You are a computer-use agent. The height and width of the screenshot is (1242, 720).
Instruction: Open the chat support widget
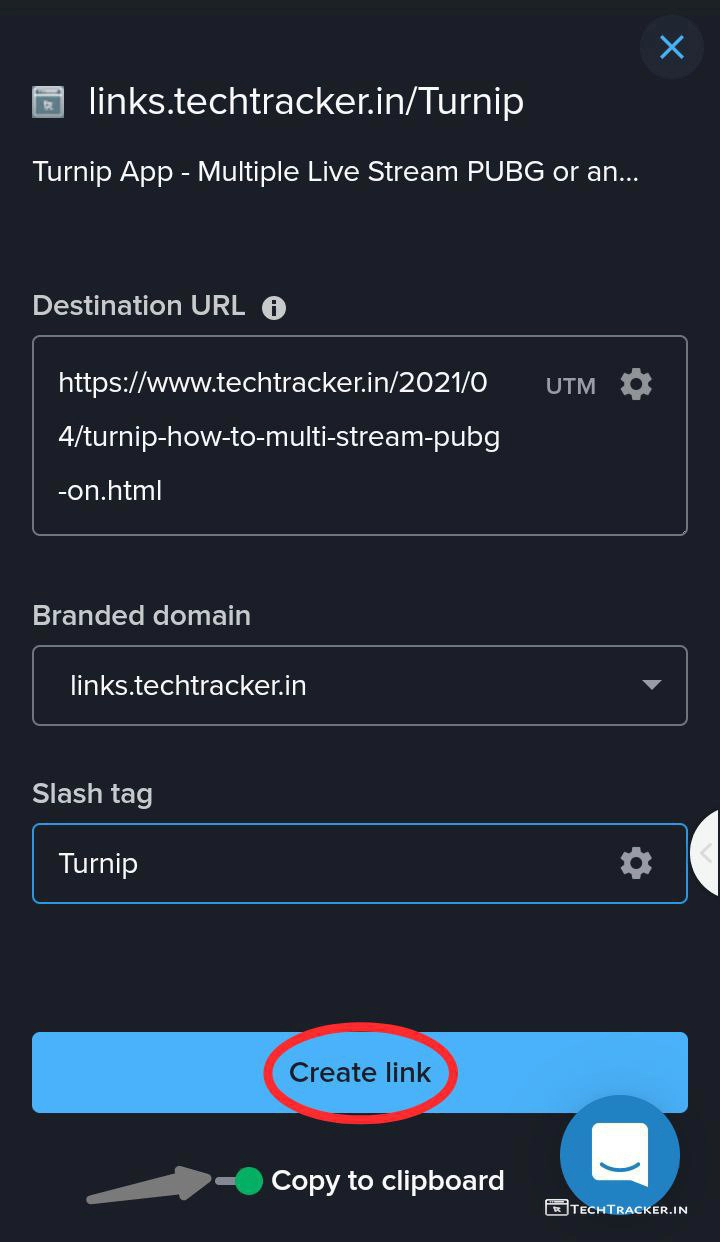click(x=620, y=1154)
